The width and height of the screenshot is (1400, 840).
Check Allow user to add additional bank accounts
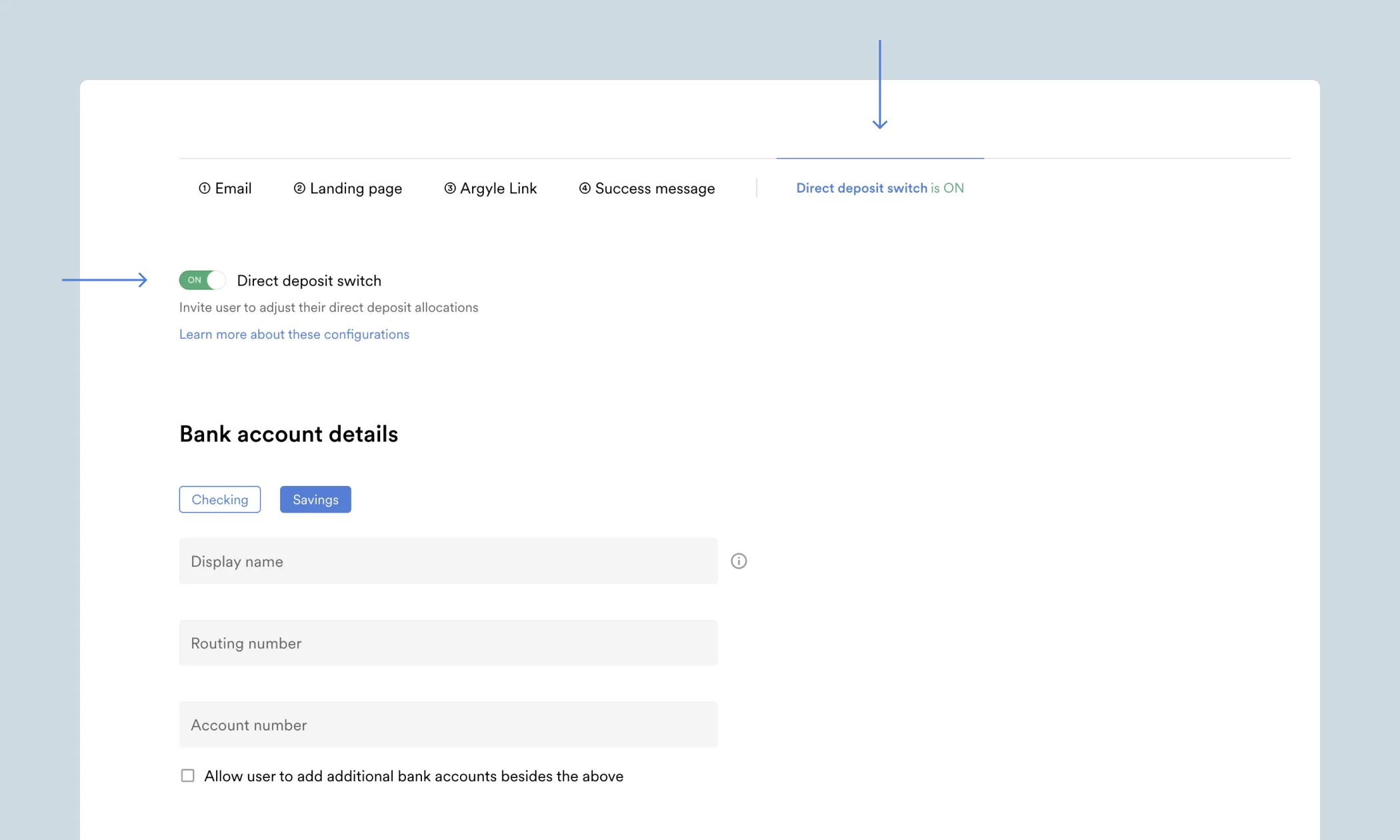(188, 776)
